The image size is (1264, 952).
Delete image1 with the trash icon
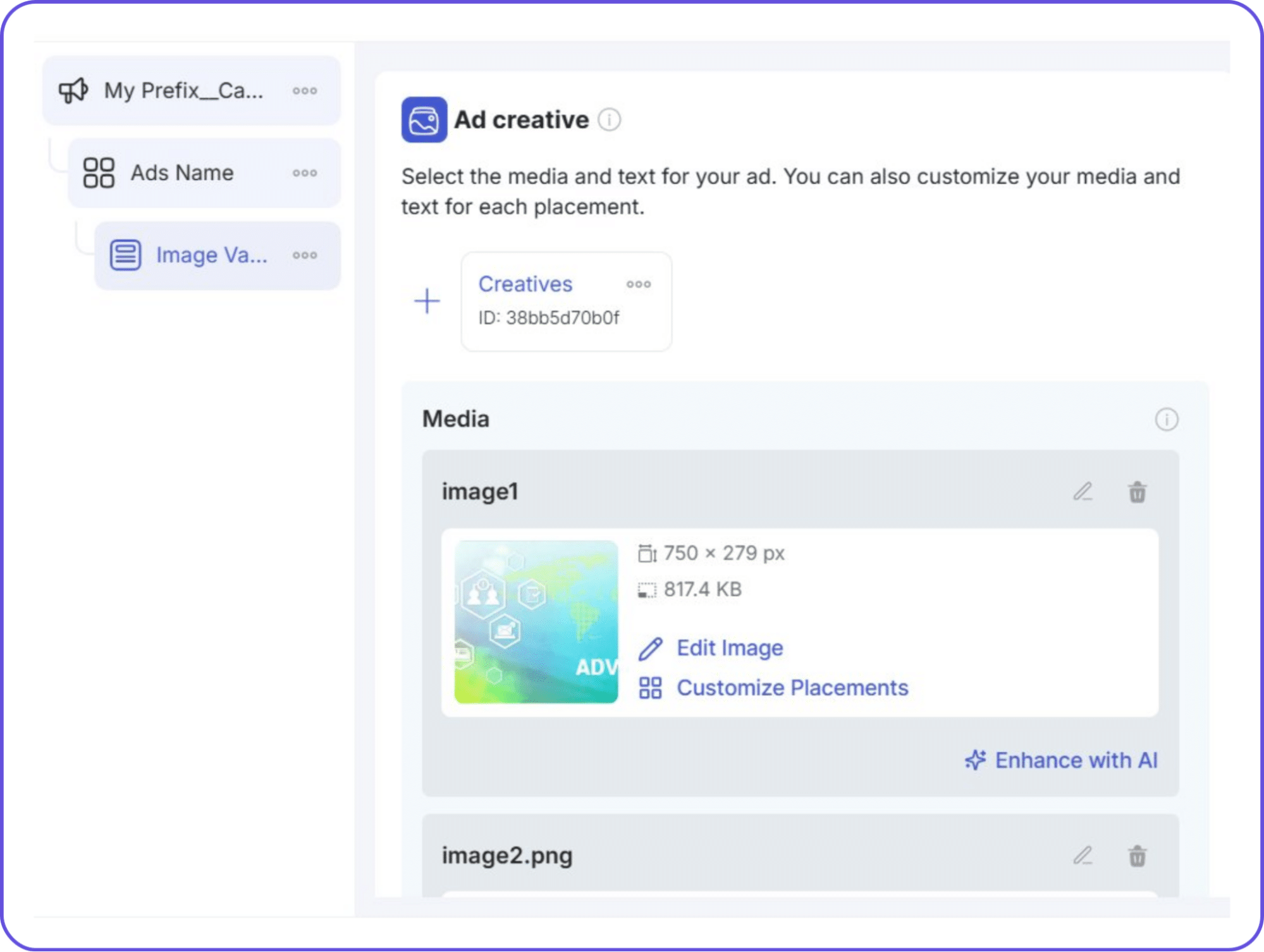tap(1138, 492)
